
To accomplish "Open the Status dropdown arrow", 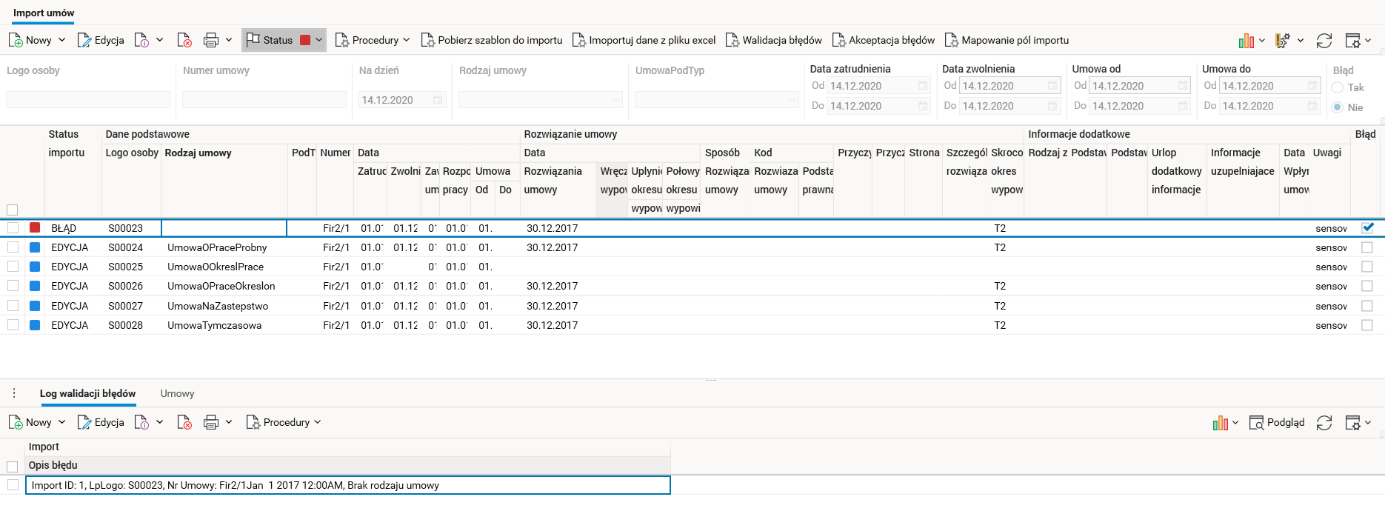I will (319, 40).
